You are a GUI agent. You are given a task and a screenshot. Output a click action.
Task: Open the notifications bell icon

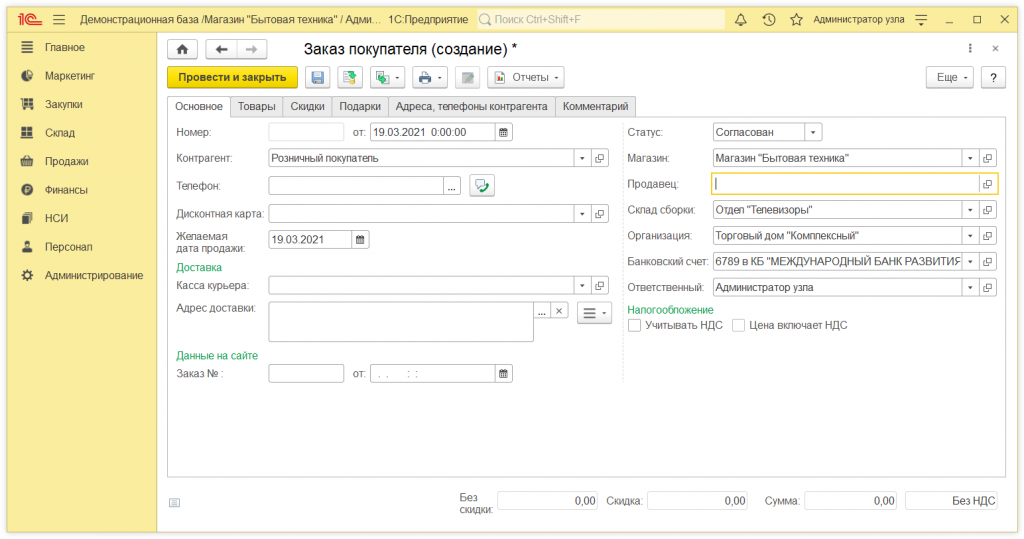740,19
